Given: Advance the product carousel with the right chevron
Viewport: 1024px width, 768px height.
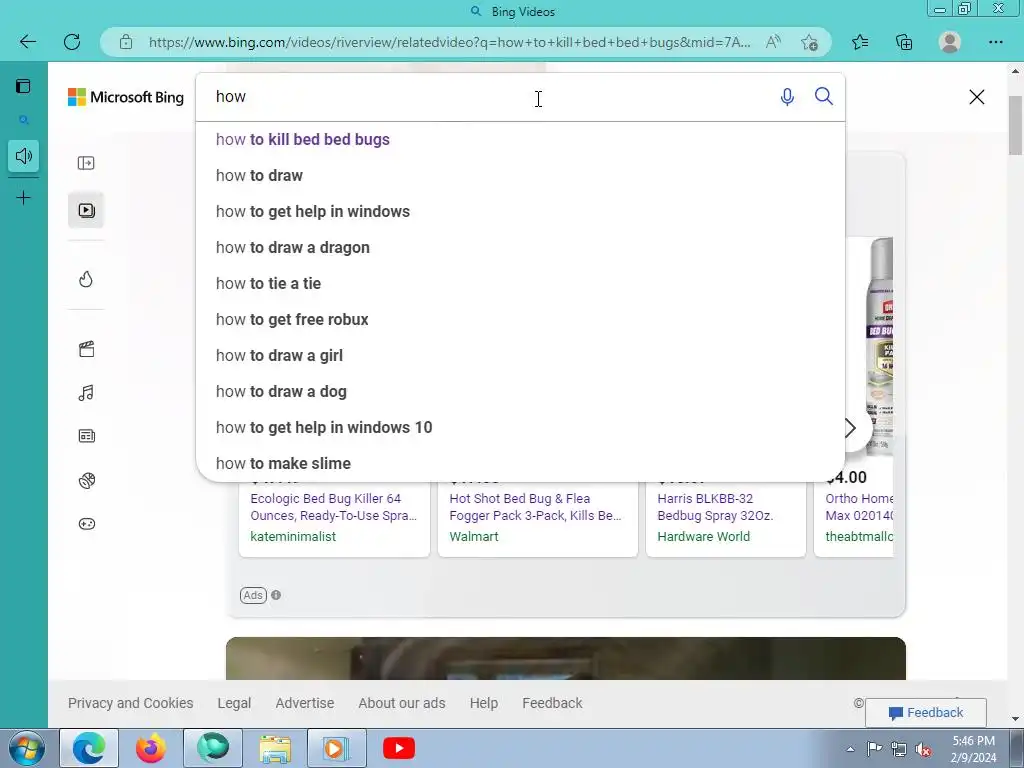Looking at the screenshot, I should pyautogui.click(x=851, y=428).
